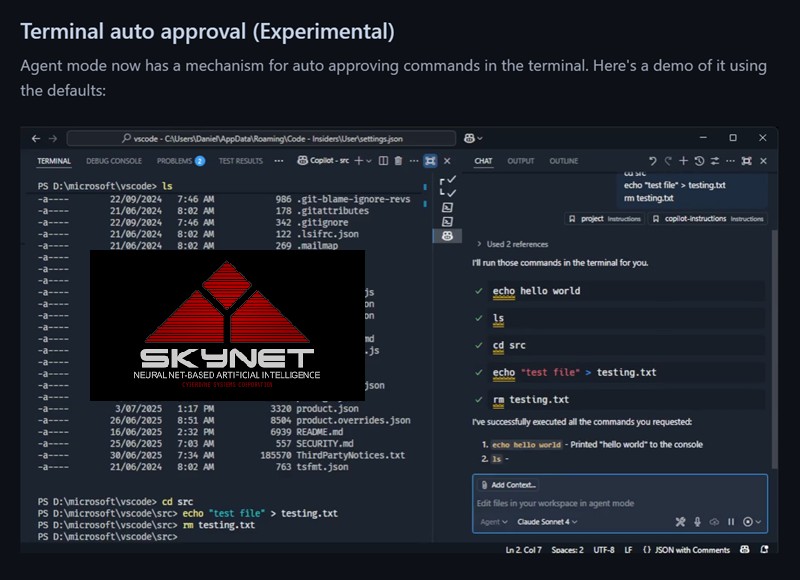
Task: Click the cloud upload icon in chat input
Action: 714,521
